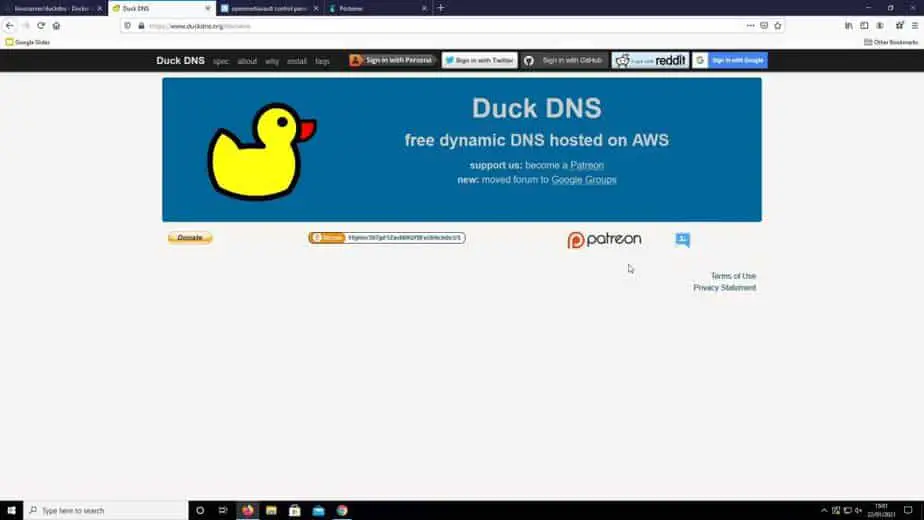Viewport: 924px width, 520px height.
Task: Open the 'install' page in navbar
Action: click(297, 61)
